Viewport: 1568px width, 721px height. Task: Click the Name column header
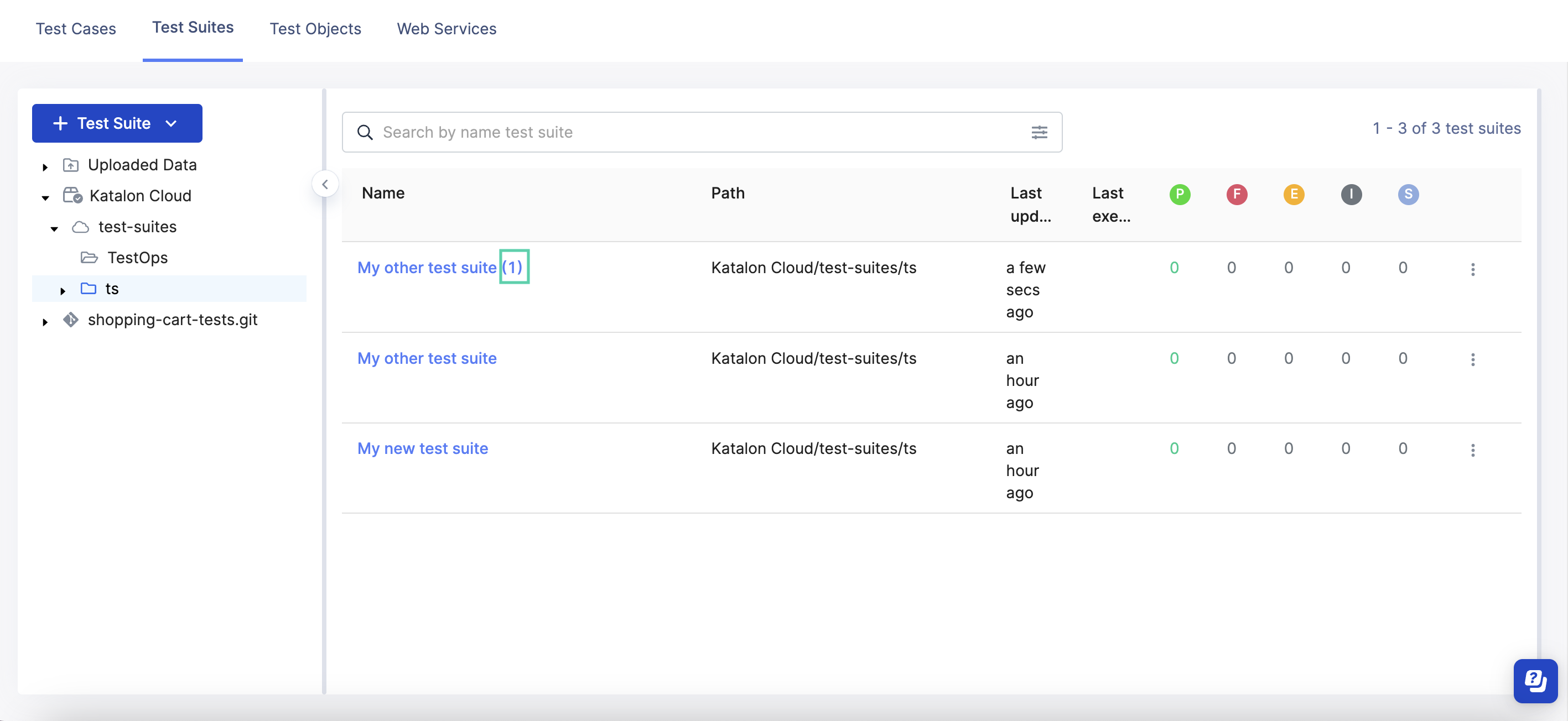pos(383,193)
